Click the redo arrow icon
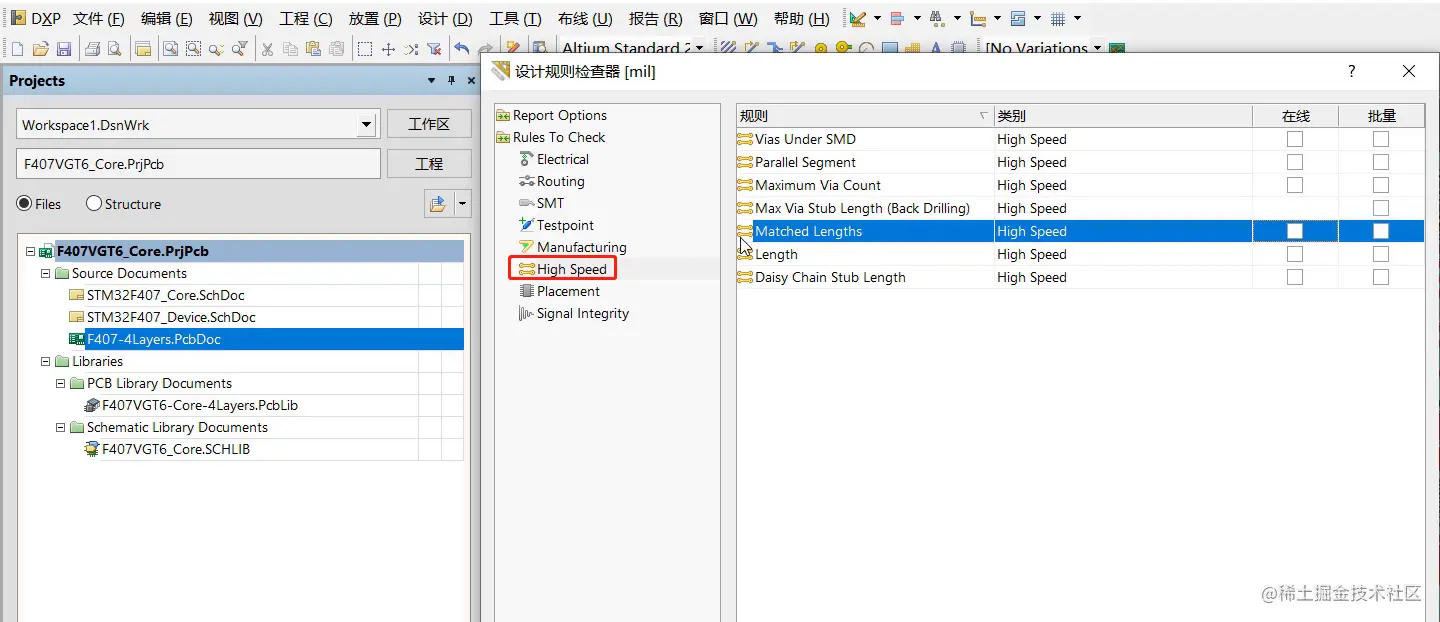1440x622 pixels. (x=485, y=49)
